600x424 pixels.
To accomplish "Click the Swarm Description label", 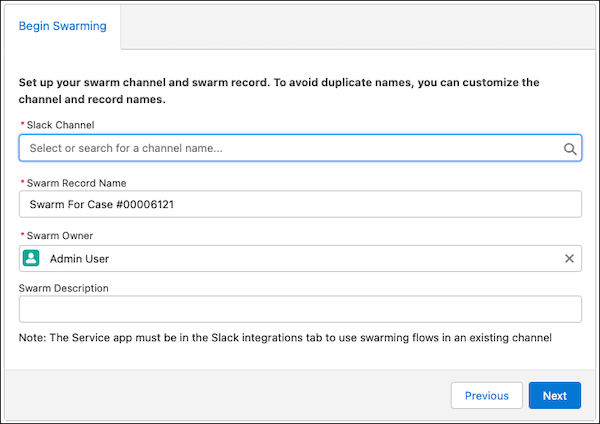I will click(64, 288).
